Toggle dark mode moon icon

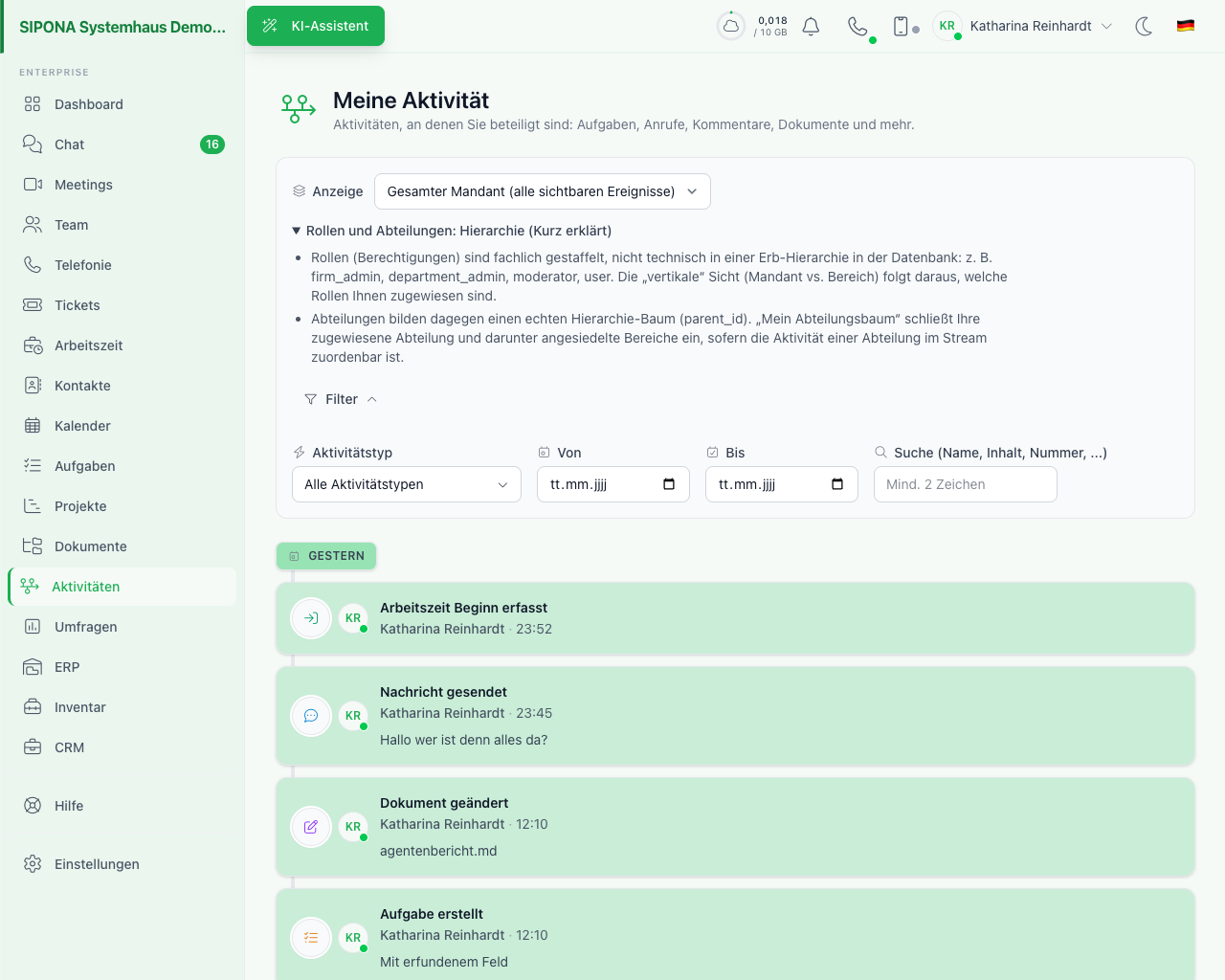(1144, 27)
